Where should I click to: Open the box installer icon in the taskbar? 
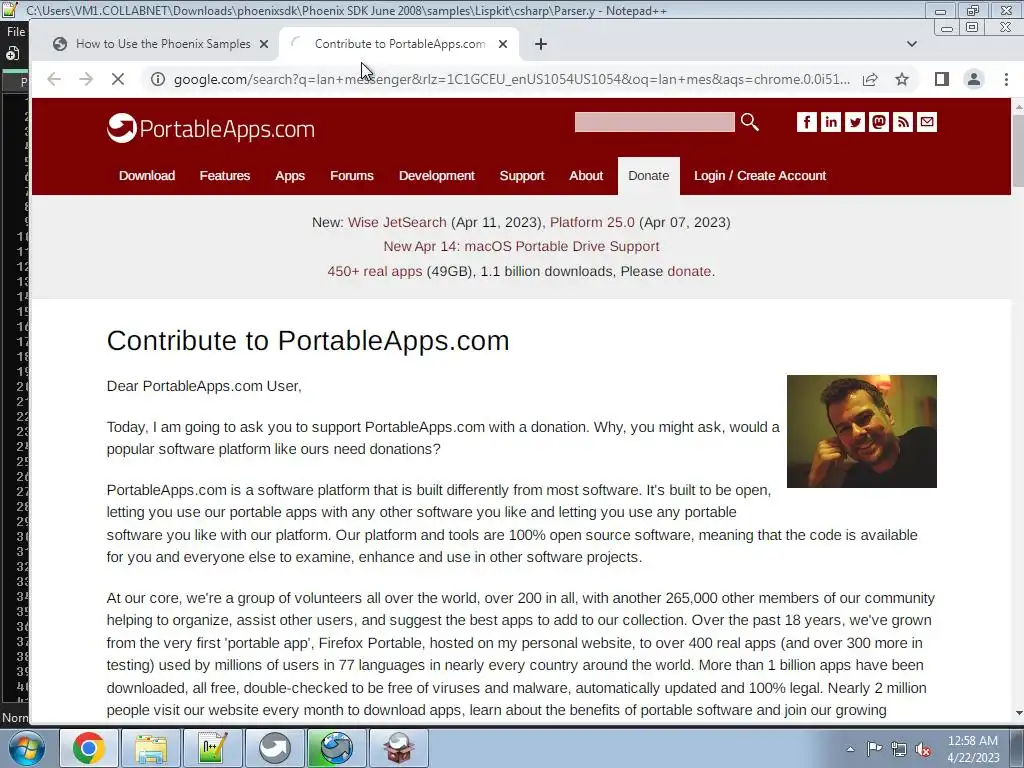[398, 748]
